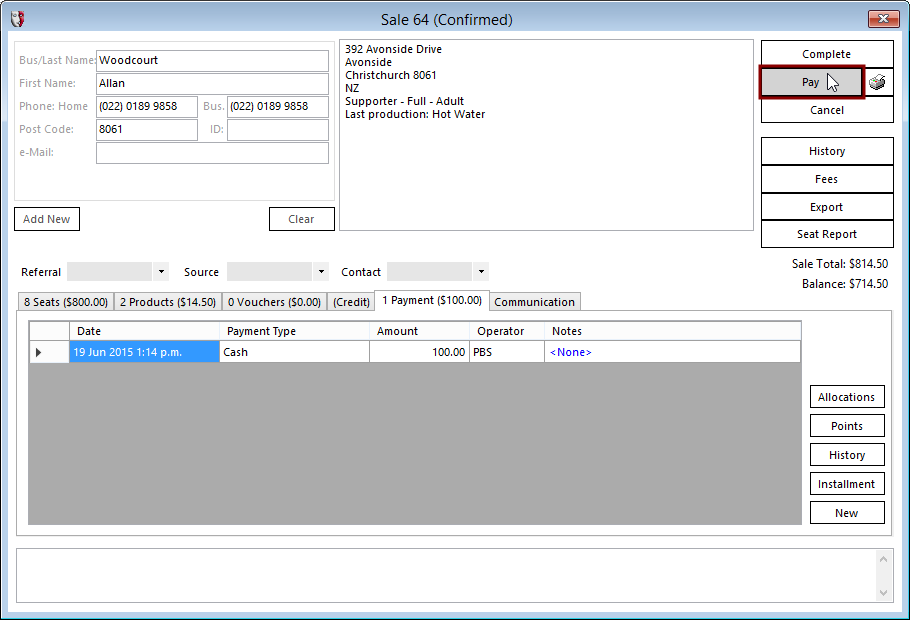Click the Pay button
910x620 pixels.
tap(811, 82)
